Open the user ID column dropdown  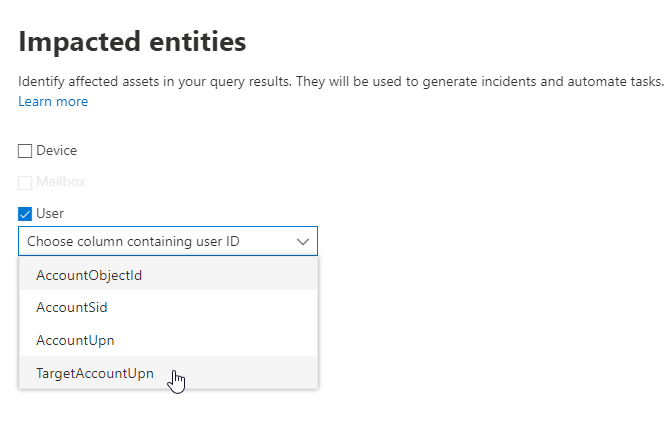[168, 241]
